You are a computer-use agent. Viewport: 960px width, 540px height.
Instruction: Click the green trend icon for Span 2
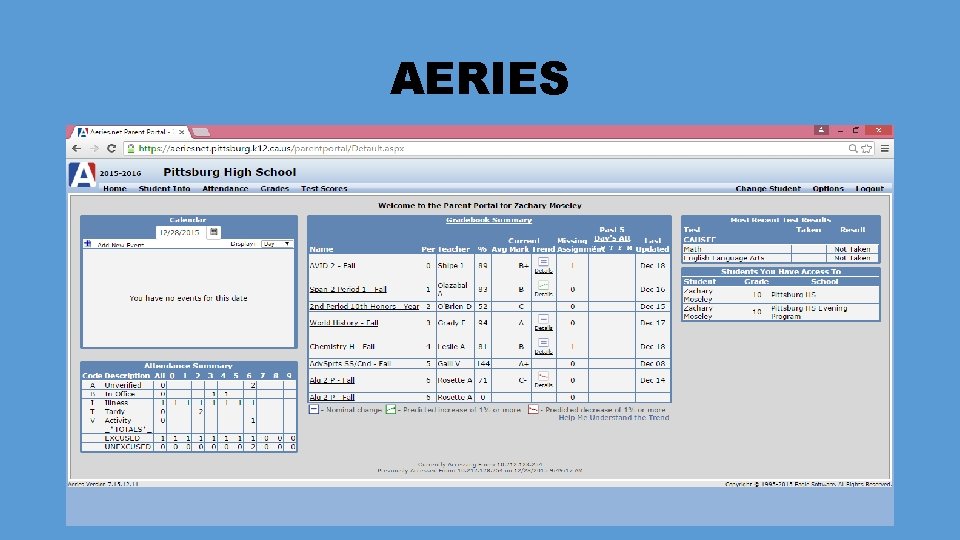click(x=543, y=285)
